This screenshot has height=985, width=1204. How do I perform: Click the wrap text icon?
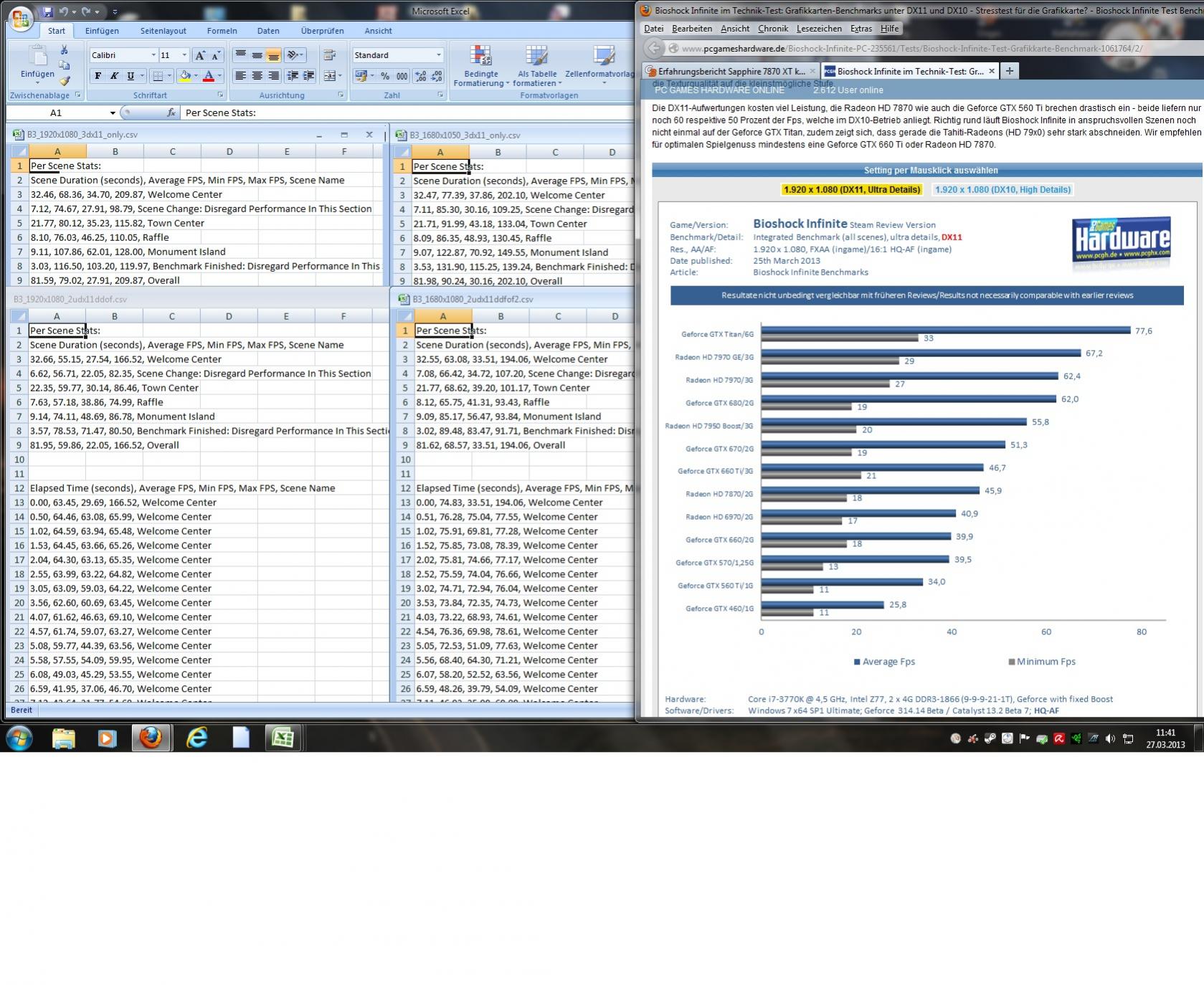pos(331,55)
